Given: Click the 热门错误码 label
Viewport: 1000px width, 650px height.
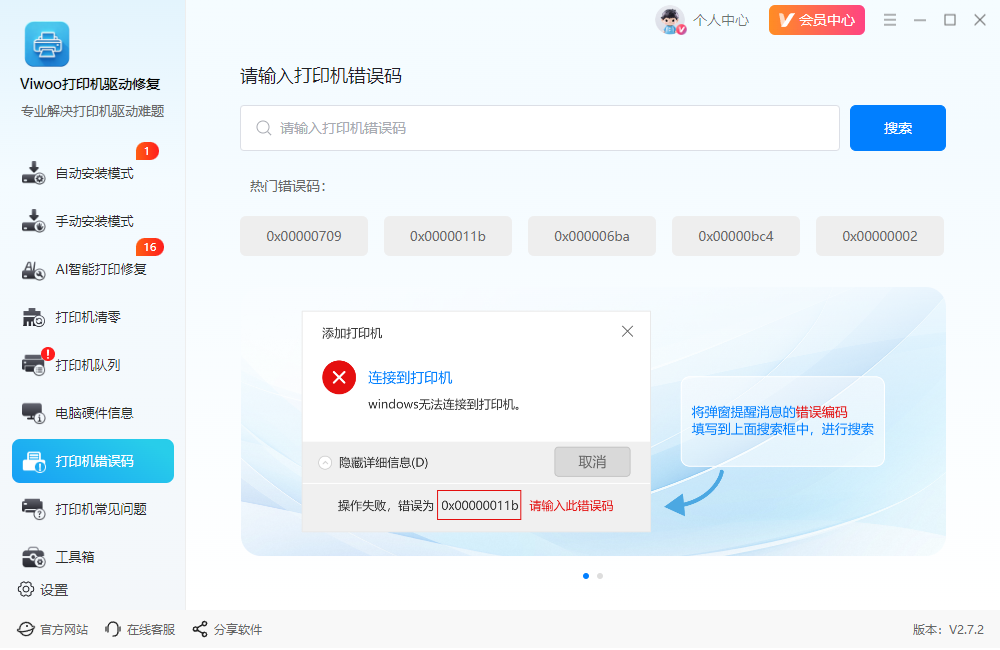Looking at the screenshot, I should tap(288, 186).
